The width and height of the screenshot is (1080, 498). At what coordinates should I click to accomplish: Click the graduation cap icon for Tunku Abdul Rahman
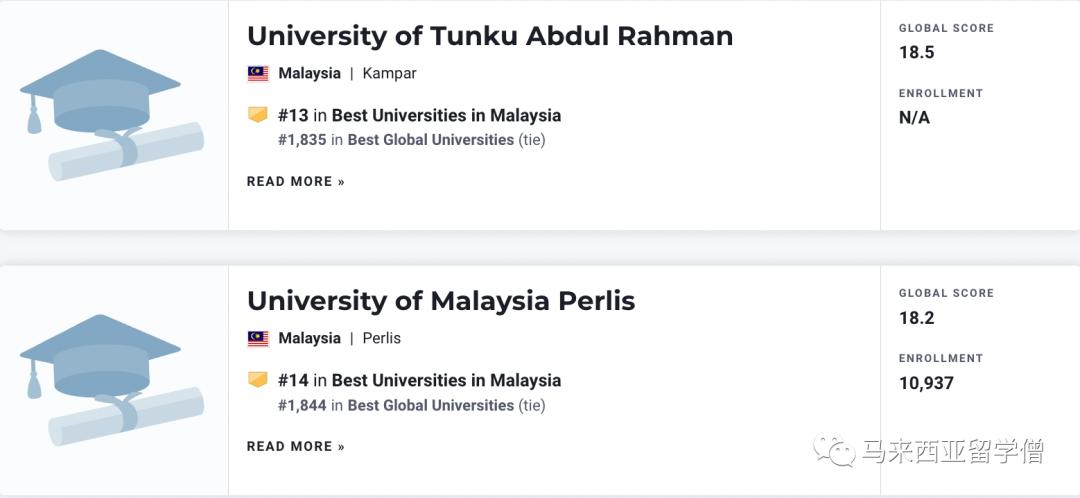point(110,115)
